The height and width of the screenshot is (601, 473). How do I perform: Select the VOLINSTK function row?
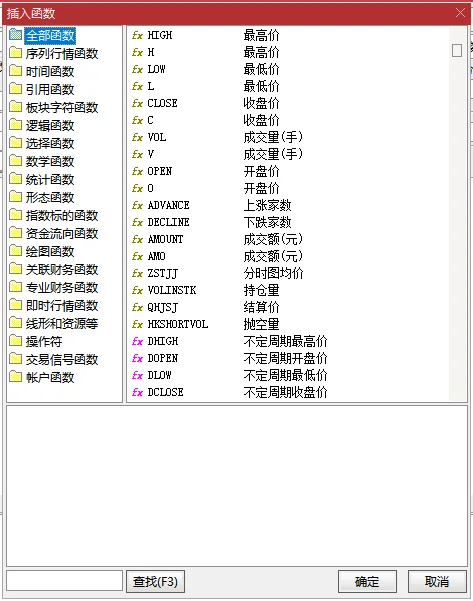289,290
